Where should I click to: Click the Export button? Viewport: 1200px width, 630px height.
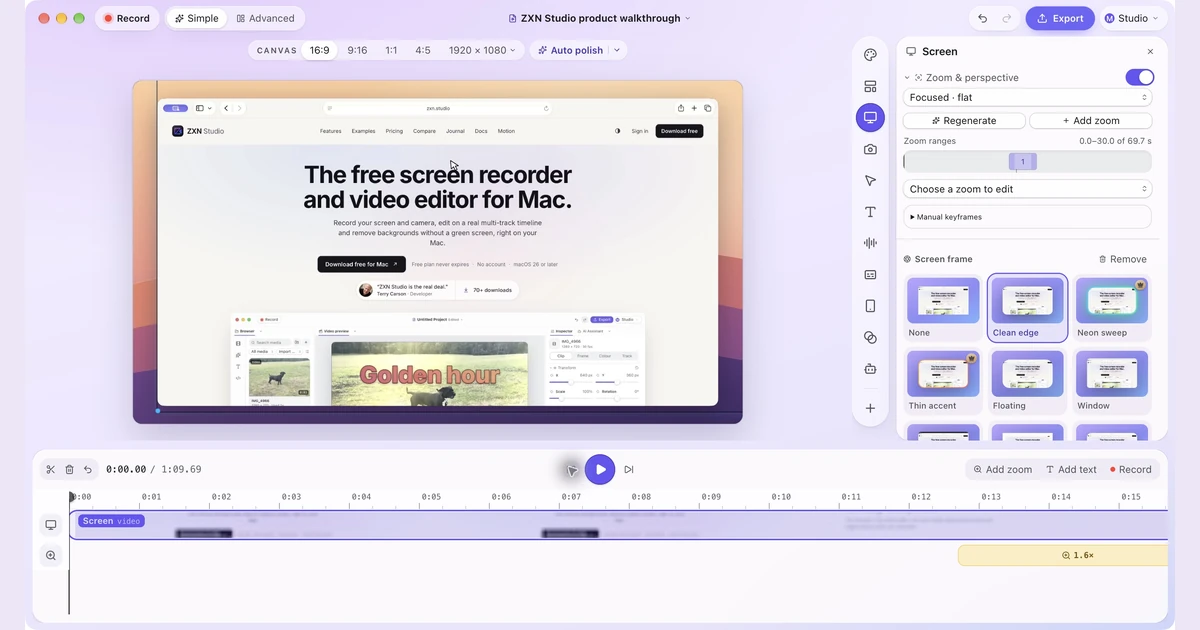click(x=1060, y=18)
